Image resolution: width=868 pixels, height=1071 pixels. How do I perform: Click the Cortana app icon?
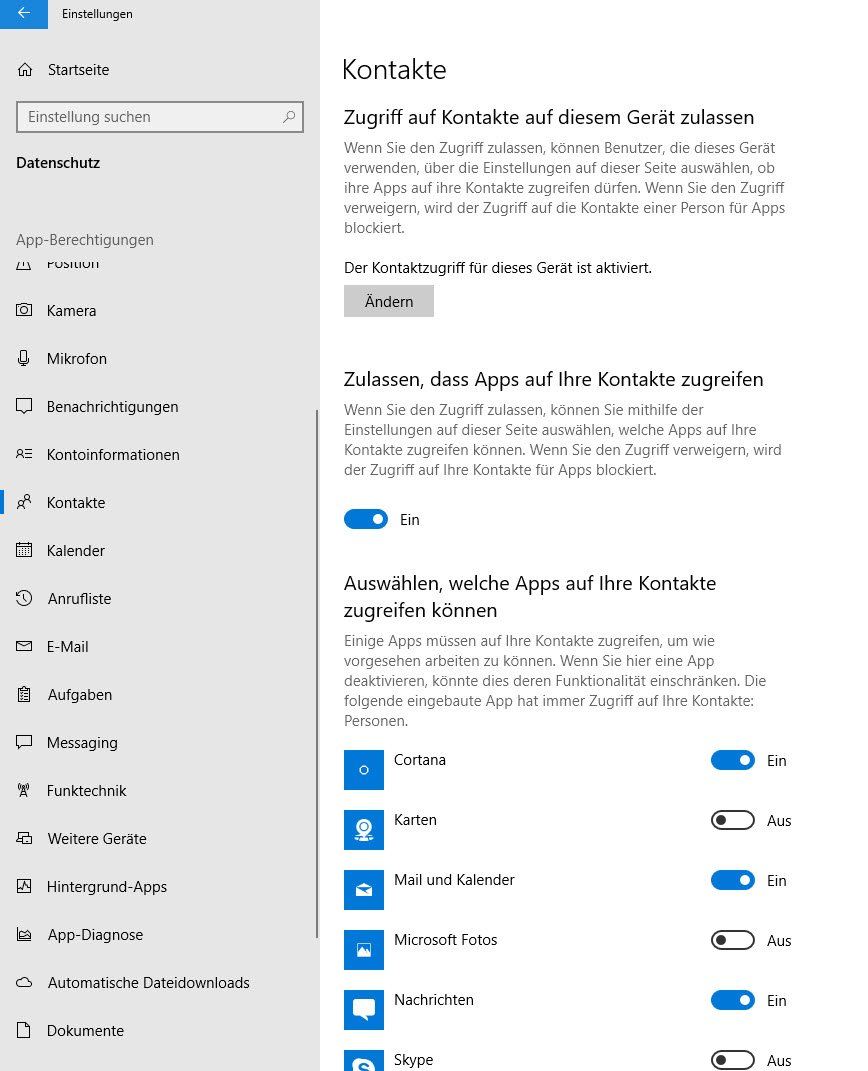(x=364, y=770)
